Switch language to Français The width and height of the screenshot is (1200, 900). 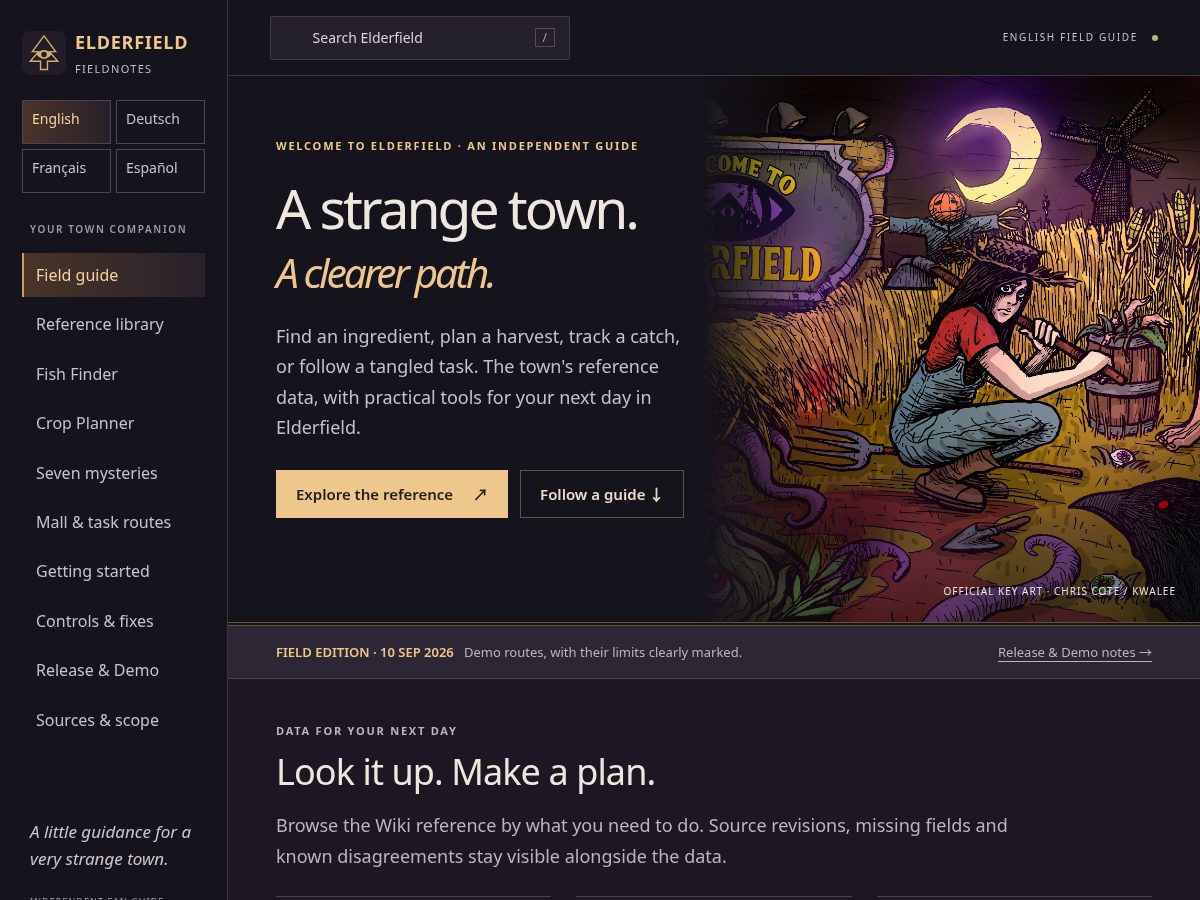pyautogui.click(x=66, y=171)
